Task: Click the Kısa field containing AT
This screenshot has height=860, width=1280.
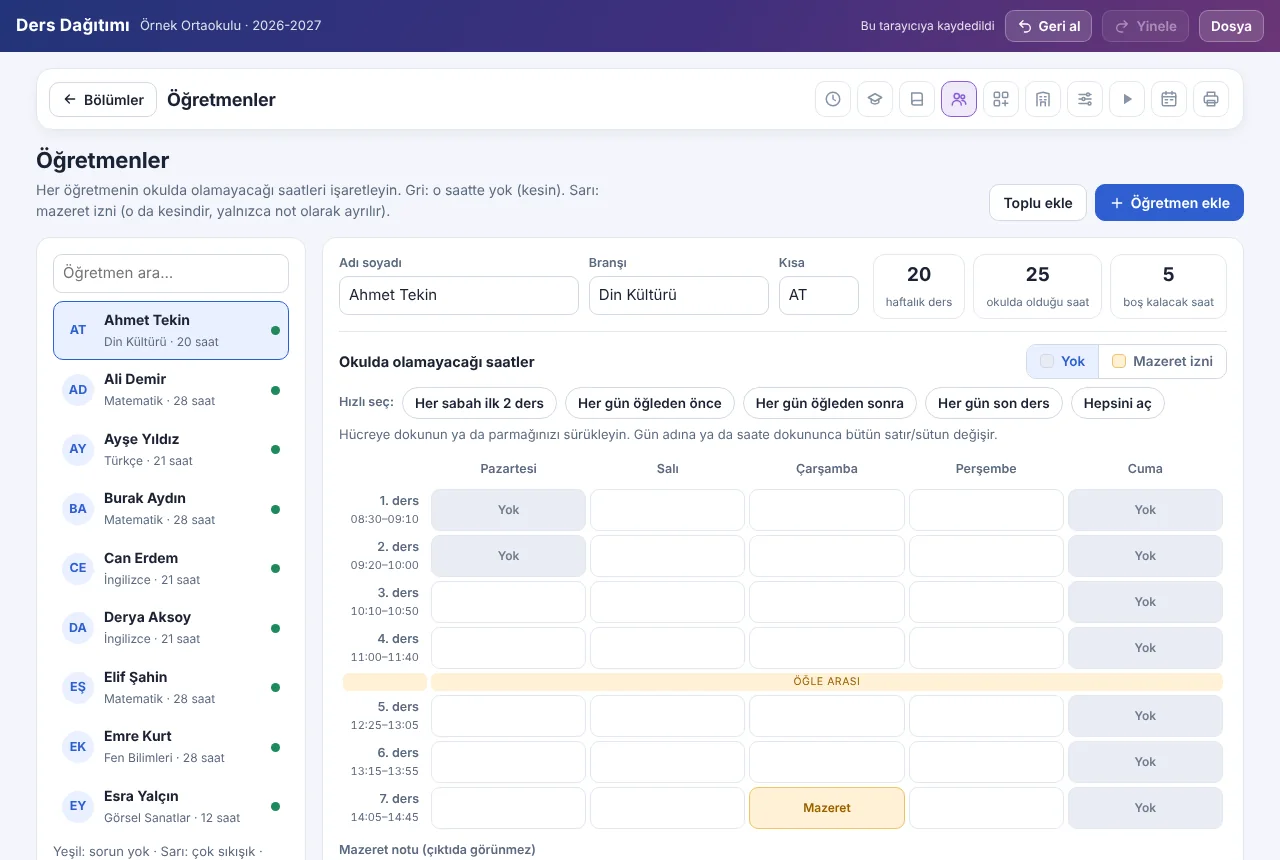Action: tap(819, 295)
